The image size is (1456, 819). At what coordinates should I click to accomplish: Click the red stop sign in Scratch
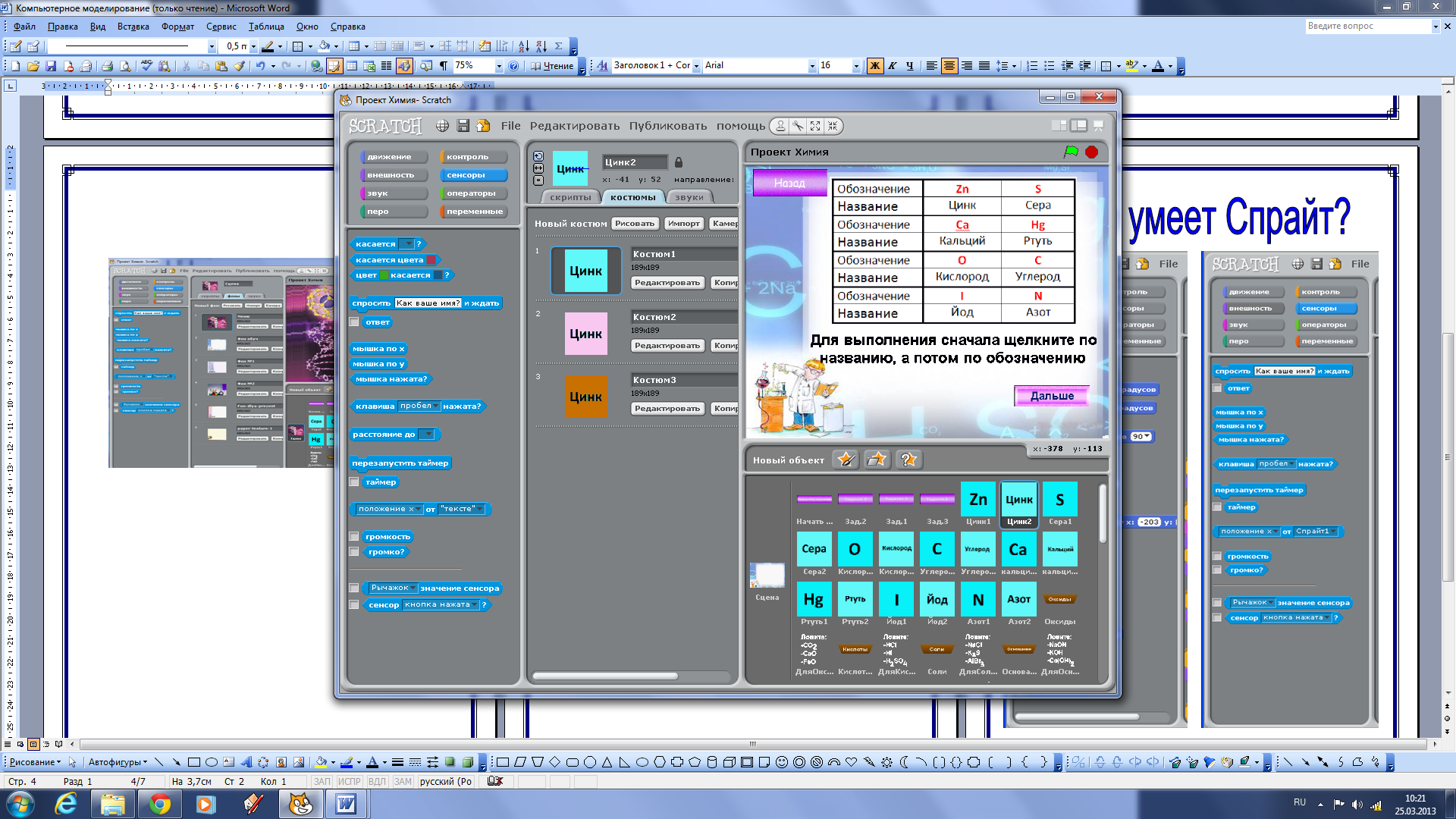tap(1091, 152)
